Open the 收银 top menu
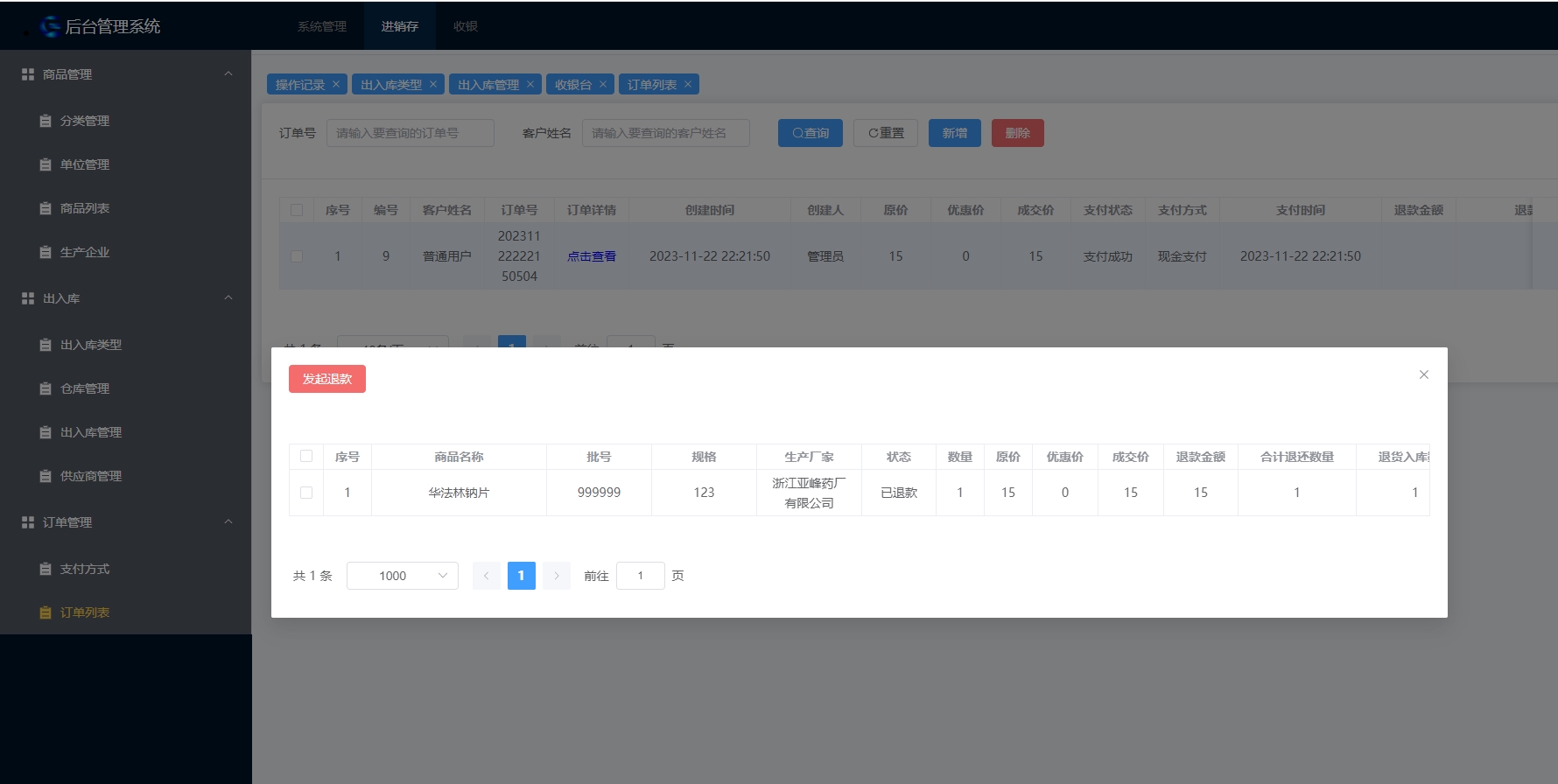1558x784 pixels. point(466,26)
